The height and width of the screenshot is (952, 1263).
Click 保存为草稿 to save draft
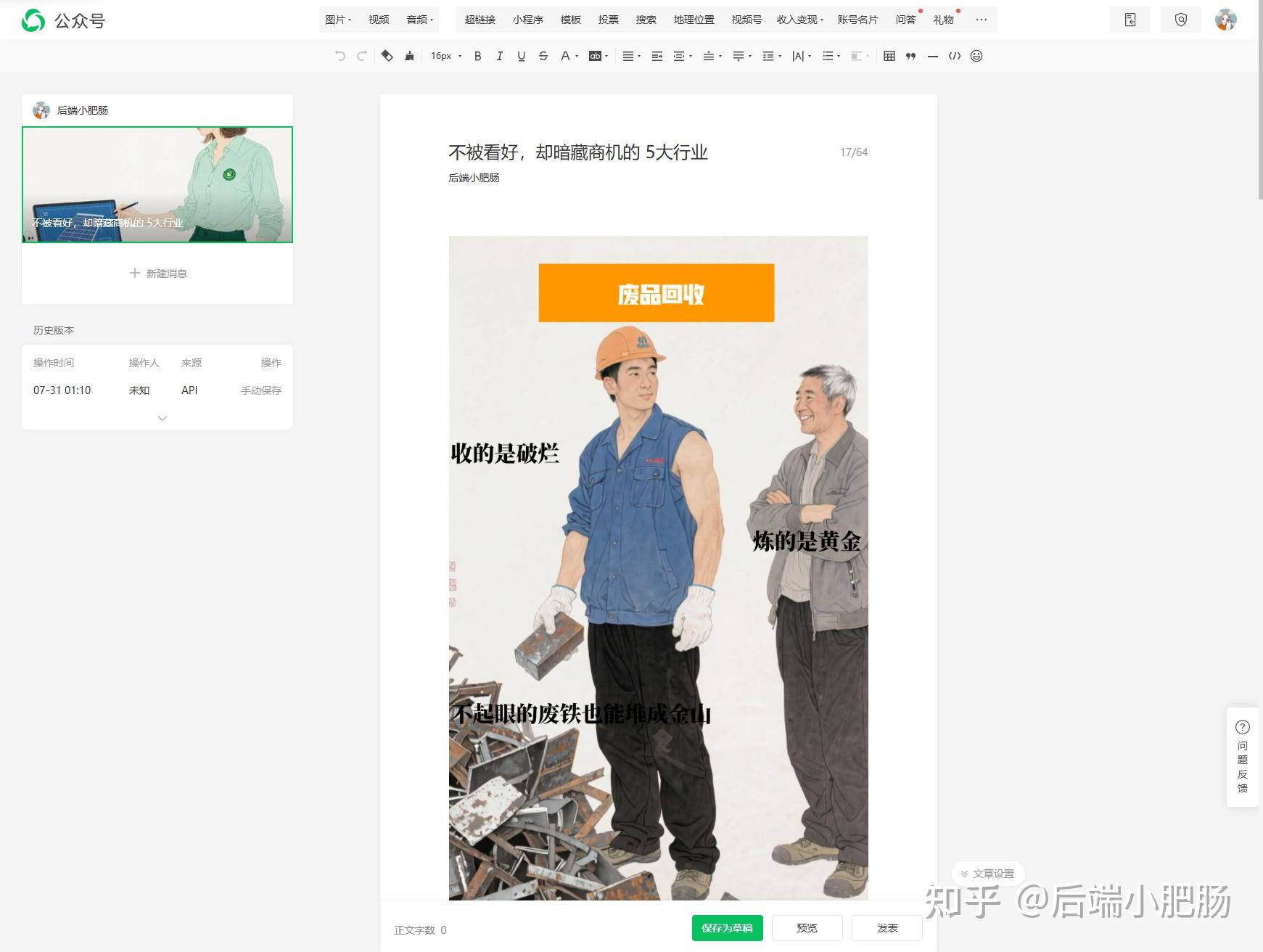pyautogui.click(x=727, y=927)
